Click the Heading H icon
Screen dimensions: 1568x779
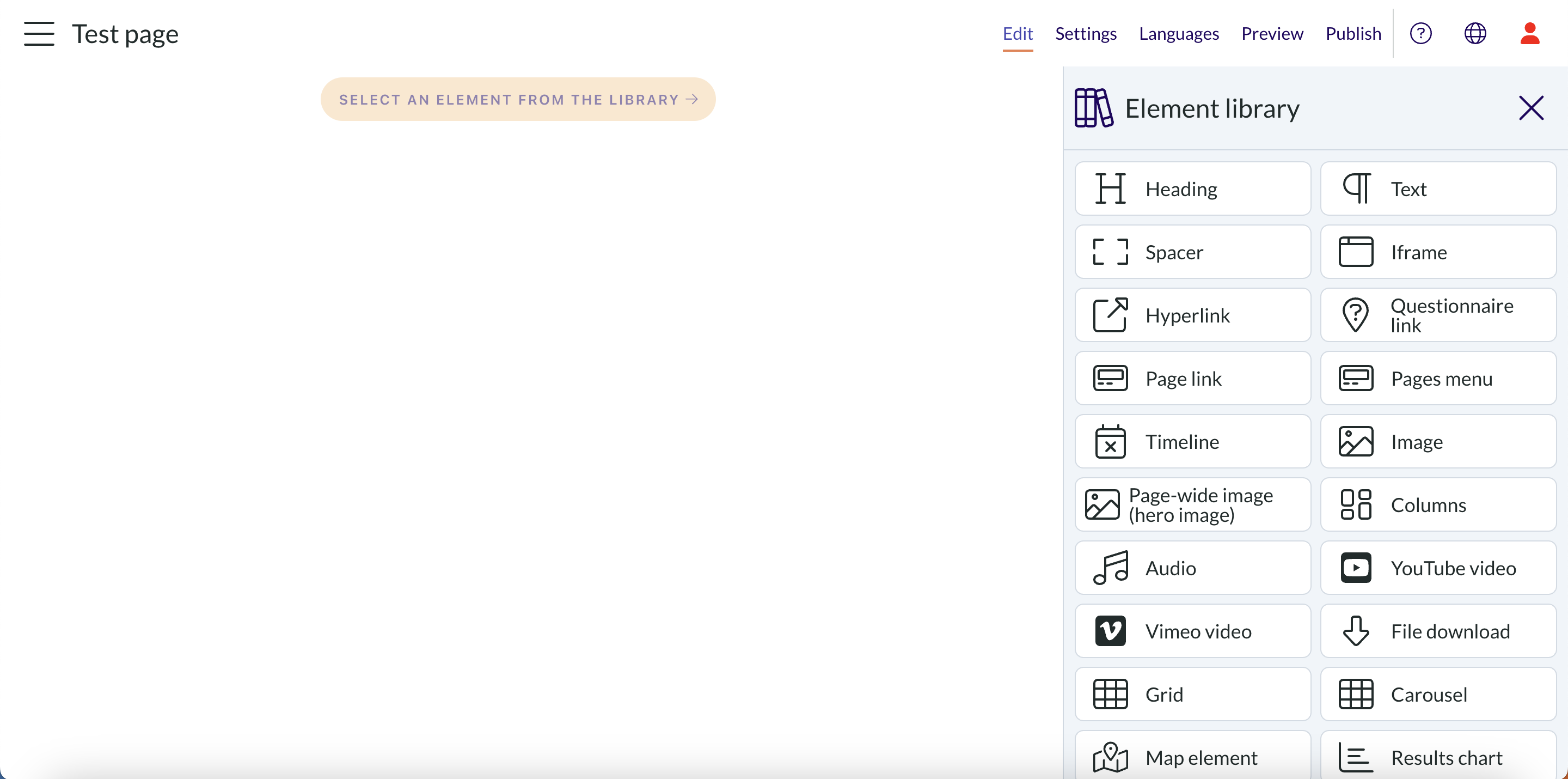tap(1110, 188)
